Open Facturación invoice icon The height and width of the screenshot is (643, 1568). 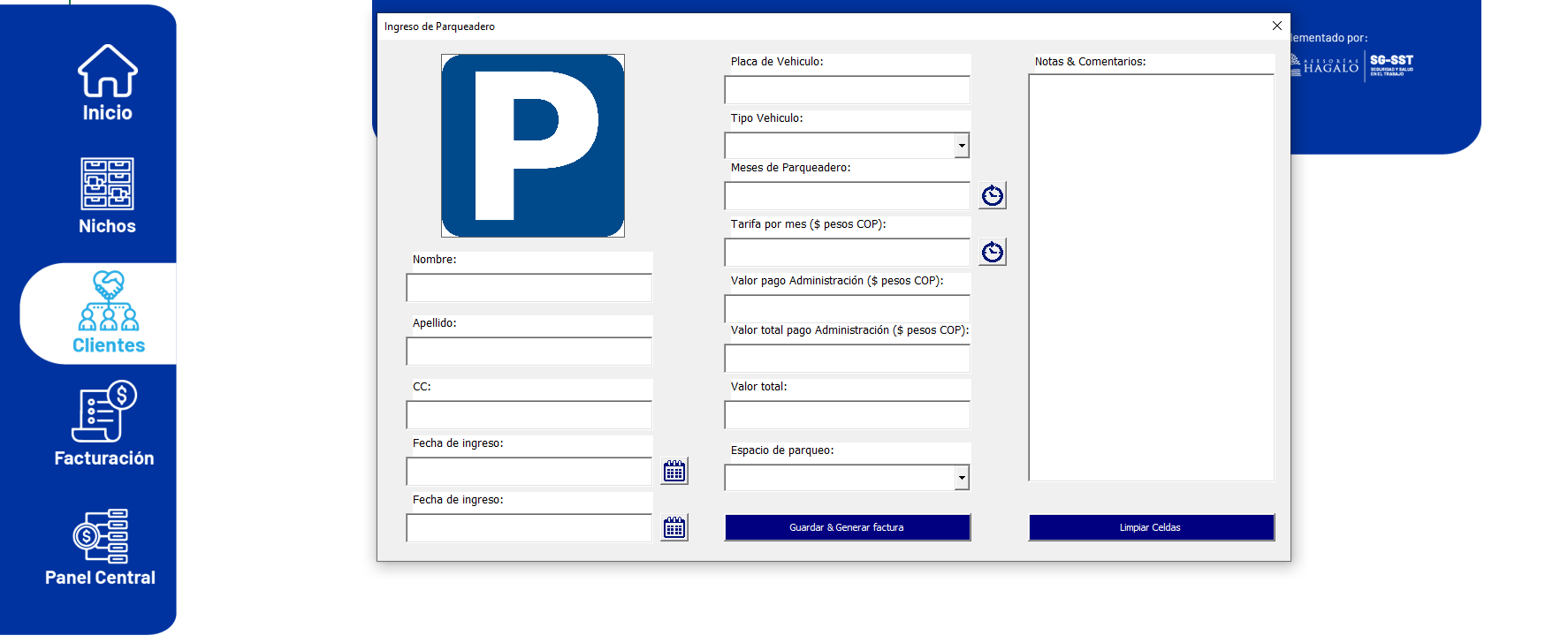pyautogui.click(x=104, y=411)
